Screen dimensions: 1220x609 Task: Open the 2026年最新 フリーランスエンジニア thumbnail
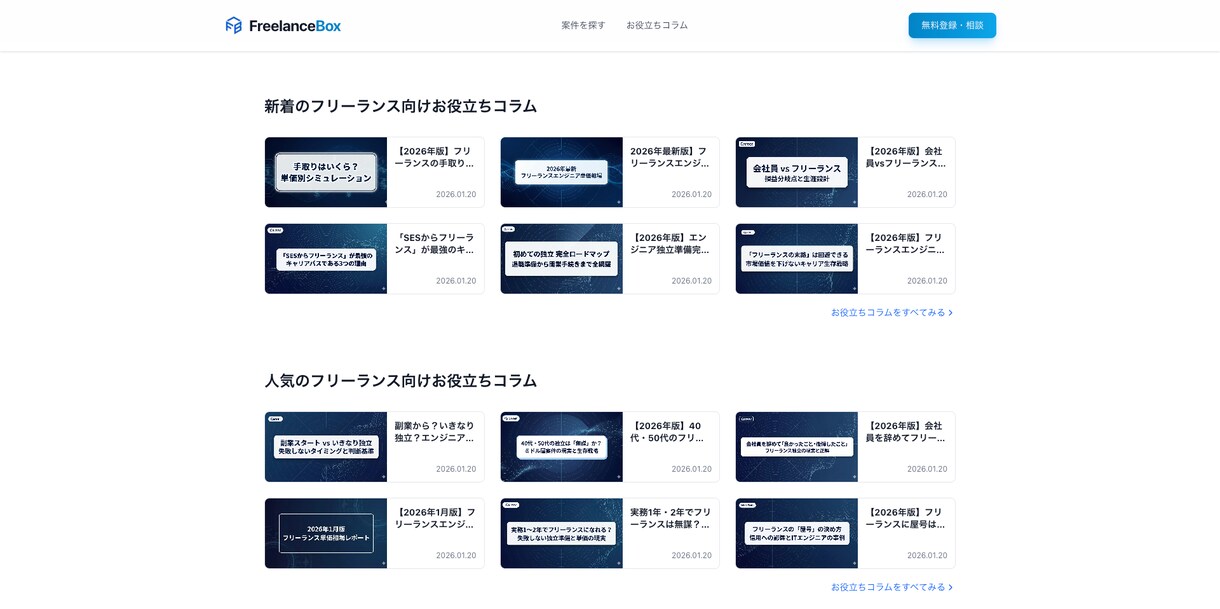[562, 172]
